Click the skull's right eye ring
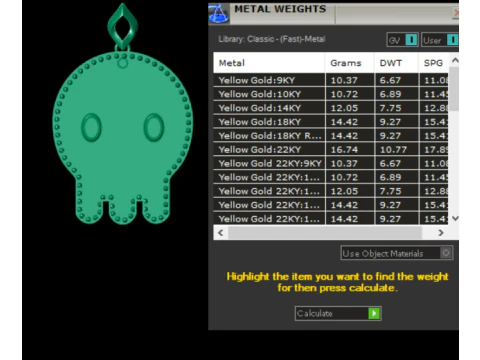Image resolution: width=480 pixels, height=360 pixels. coord(154,127)
